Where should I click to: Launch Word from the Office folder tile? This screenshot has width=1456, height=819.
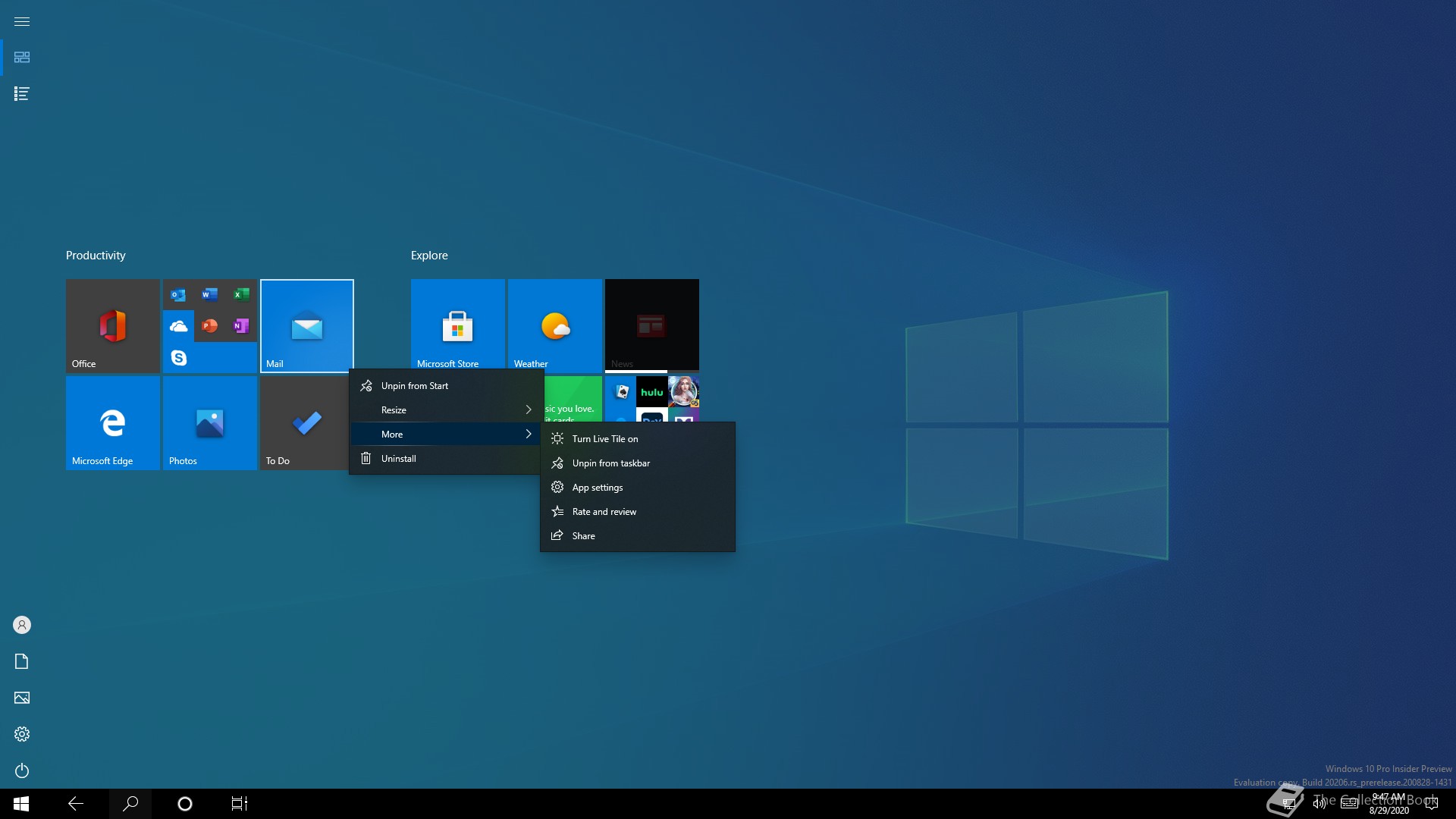(x=210, y=295)
